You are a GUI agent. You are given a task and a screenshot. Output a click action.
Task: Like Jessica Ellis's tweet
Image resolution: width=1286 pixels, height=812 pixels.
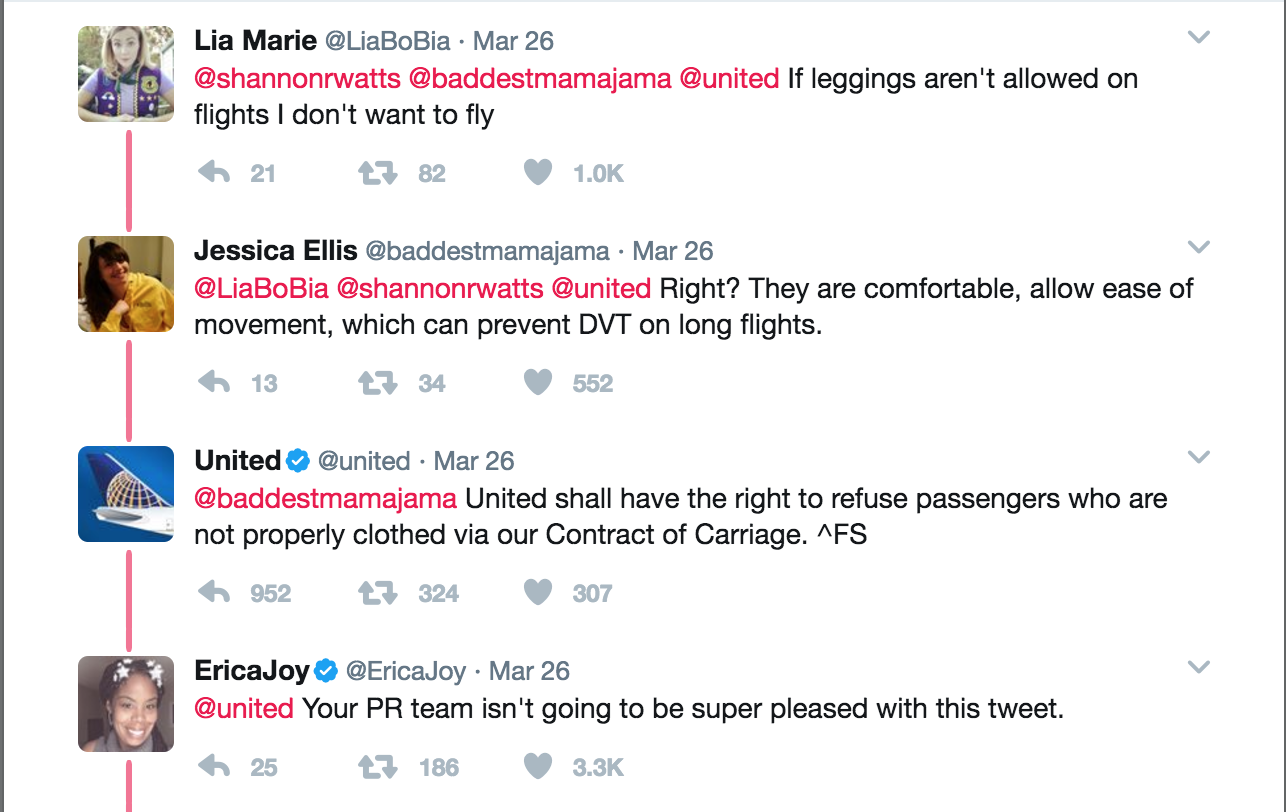[x=538, y=383]
